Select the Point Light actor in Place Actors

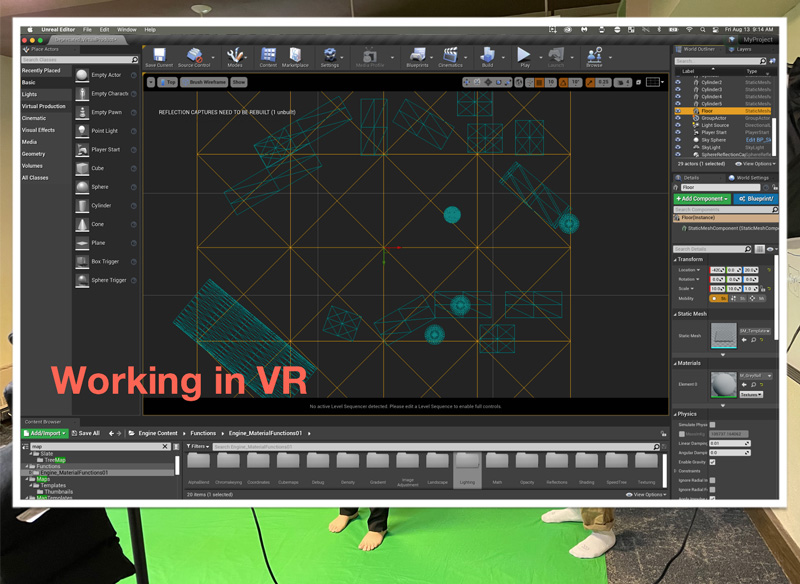(105, 131)
